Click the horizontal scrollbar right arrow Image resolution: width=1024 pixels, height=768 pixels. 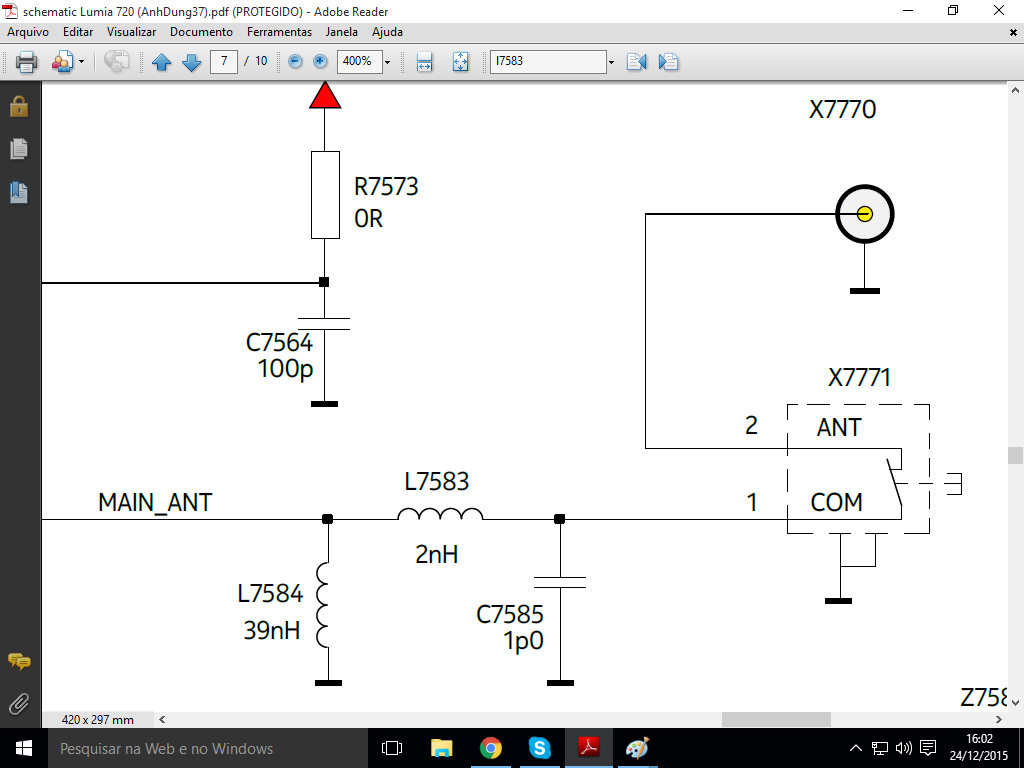click(x=999, y=720)
